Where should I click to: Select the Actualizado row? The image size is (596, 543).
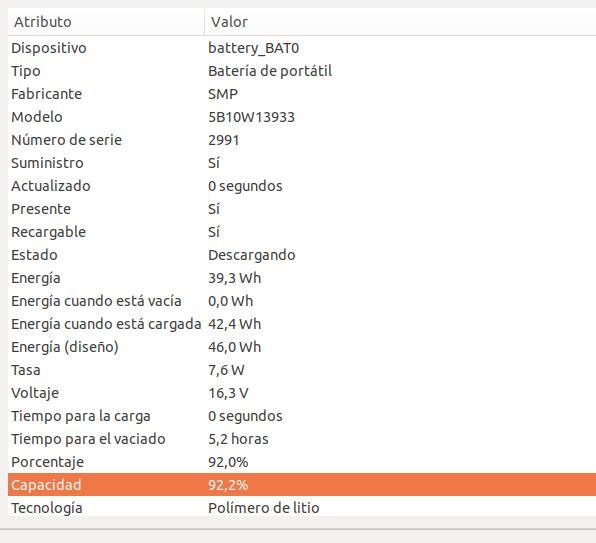pos(302,186)
